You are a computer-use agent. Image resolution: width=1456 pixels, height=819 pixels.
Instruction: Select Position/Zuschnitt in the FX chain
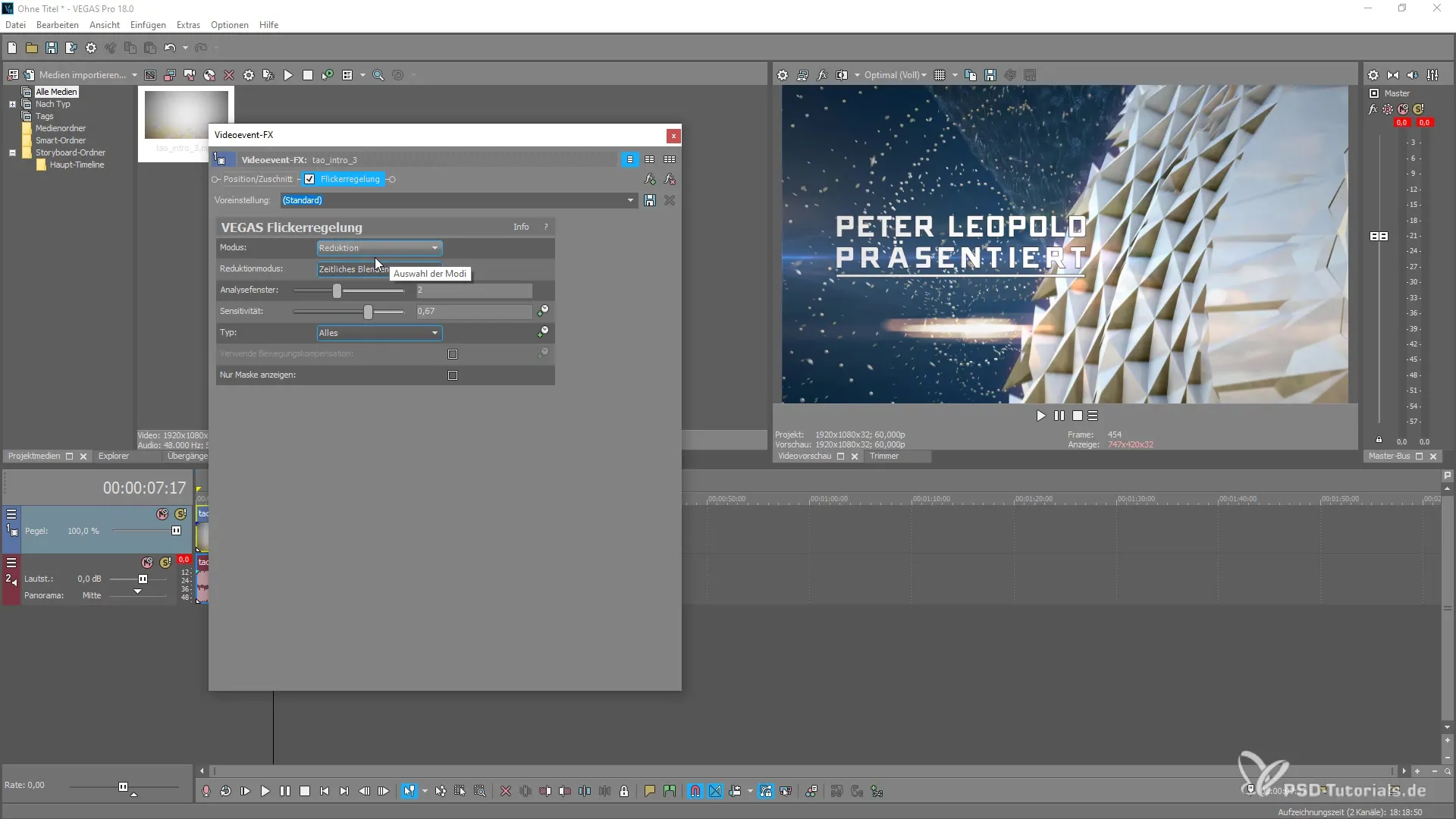click(258, 179)
